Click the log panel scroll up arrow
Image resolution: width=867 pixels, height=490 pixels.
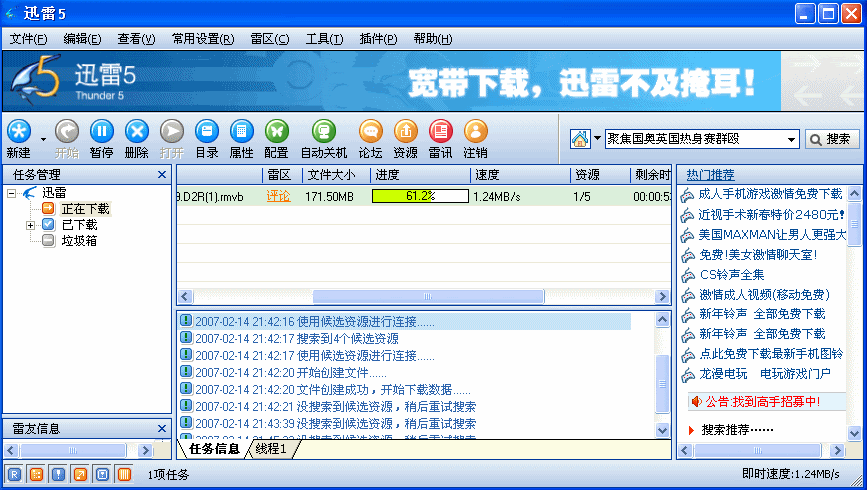pyautogui.click(x=662, y=319)
